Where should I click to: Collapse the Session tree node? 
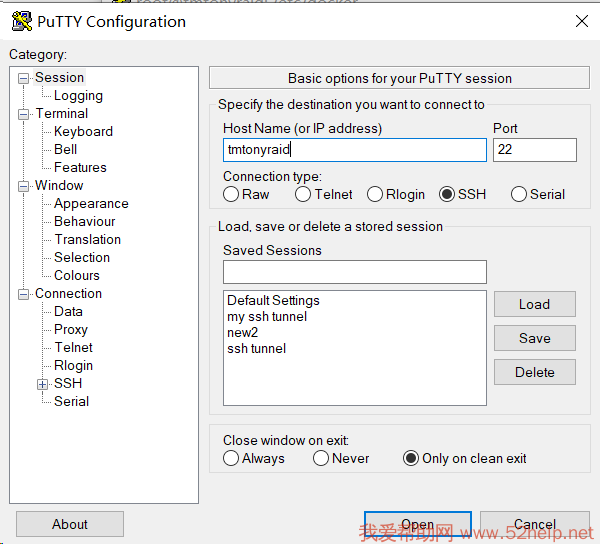[24, 78]
